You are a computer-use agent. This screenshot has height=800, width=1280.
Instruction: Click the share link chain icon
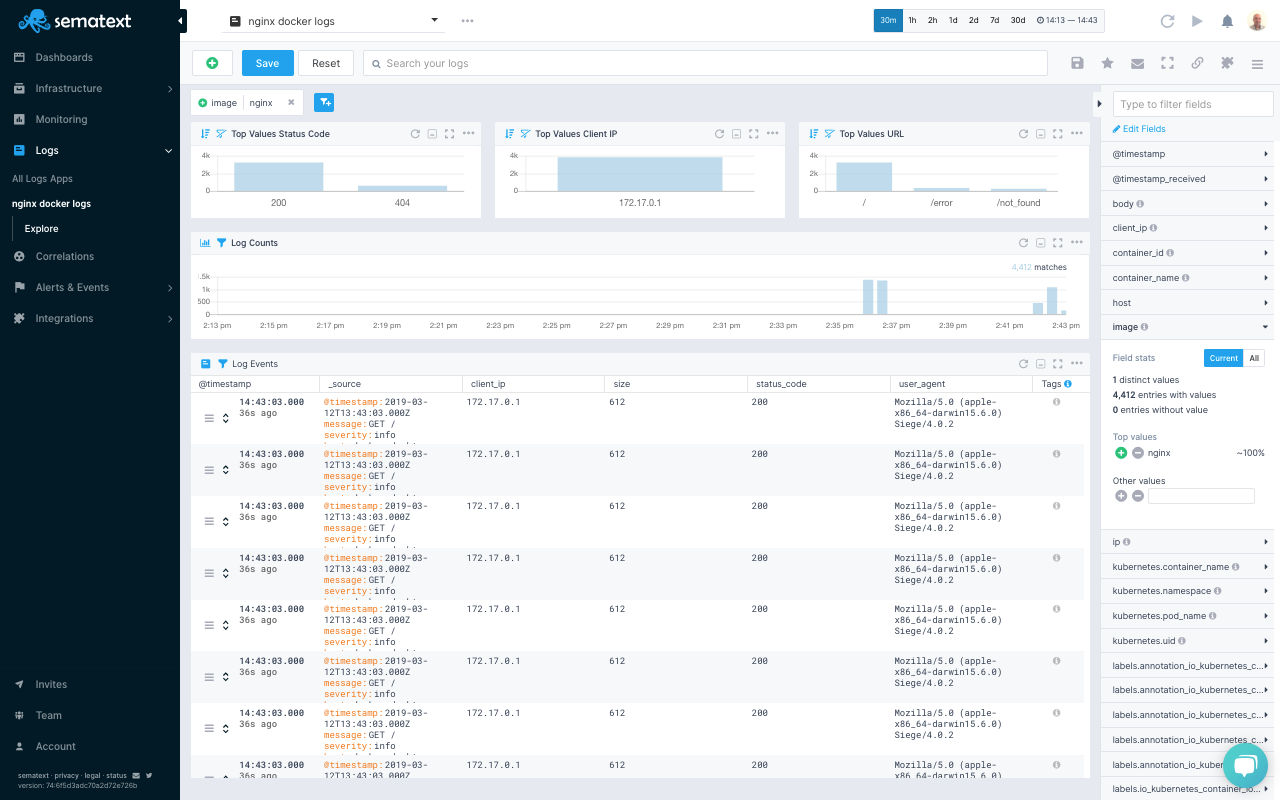(x=1197, y=63)
